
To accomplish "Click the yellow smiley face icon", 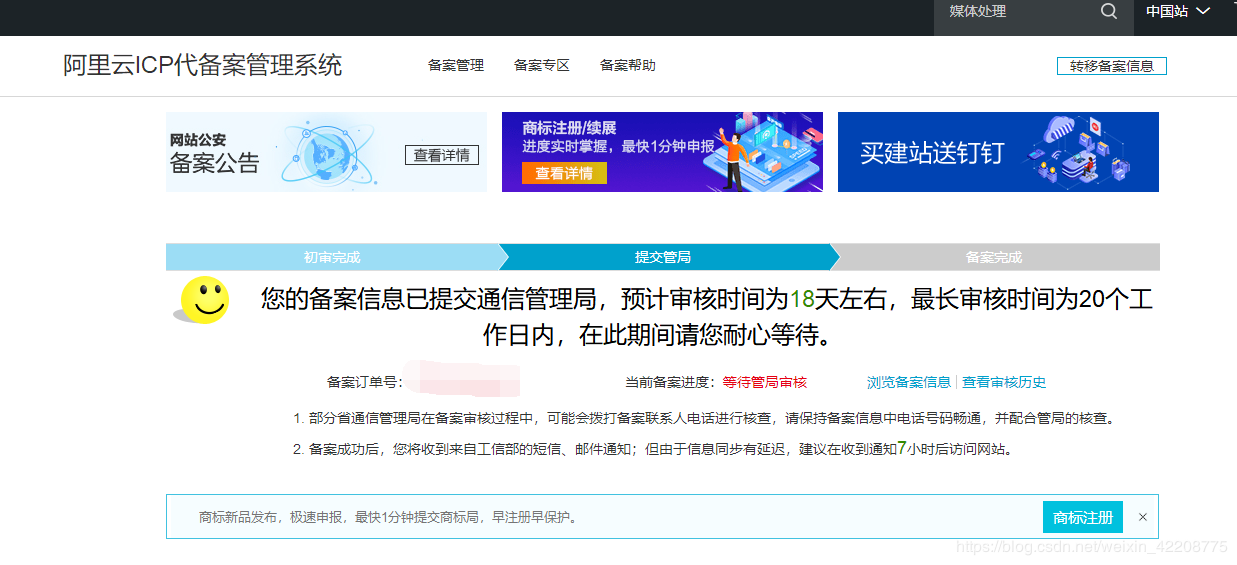I will (206, 299).
